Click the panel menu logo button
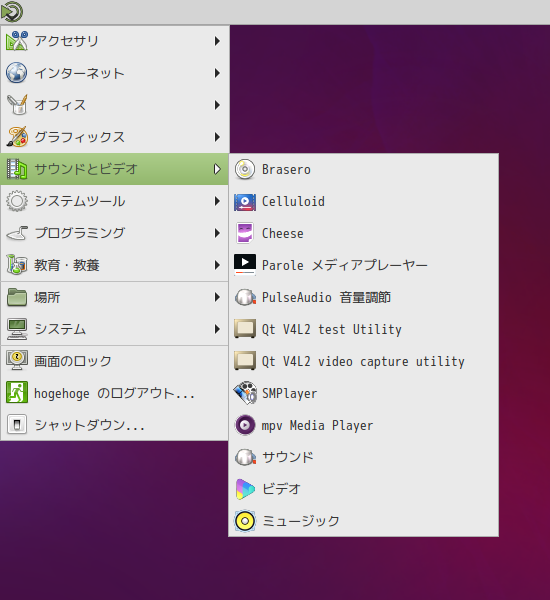Screen dimensions: 550x600 [12, 12]
